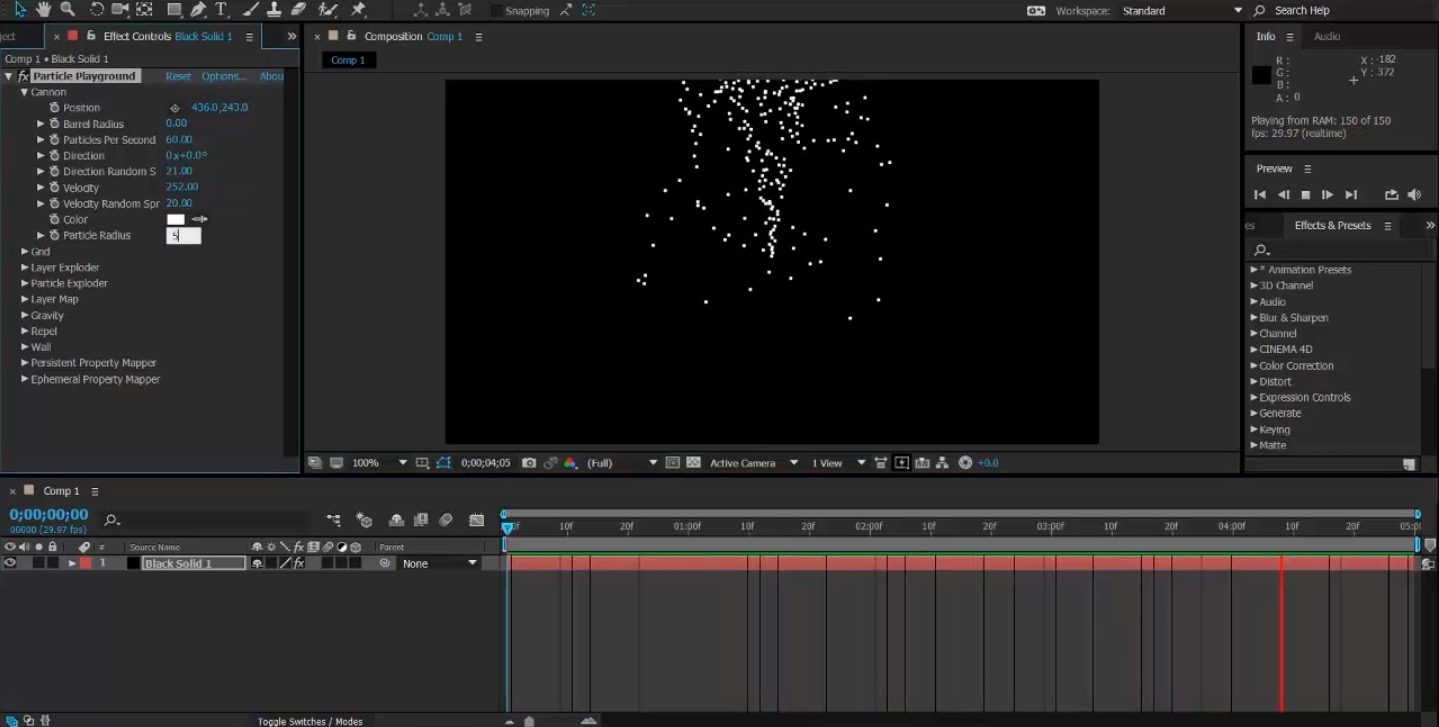Screen dimensions: 1439x727
Task: Toggle mask and shape path visibility
Action: pos(444,463)
